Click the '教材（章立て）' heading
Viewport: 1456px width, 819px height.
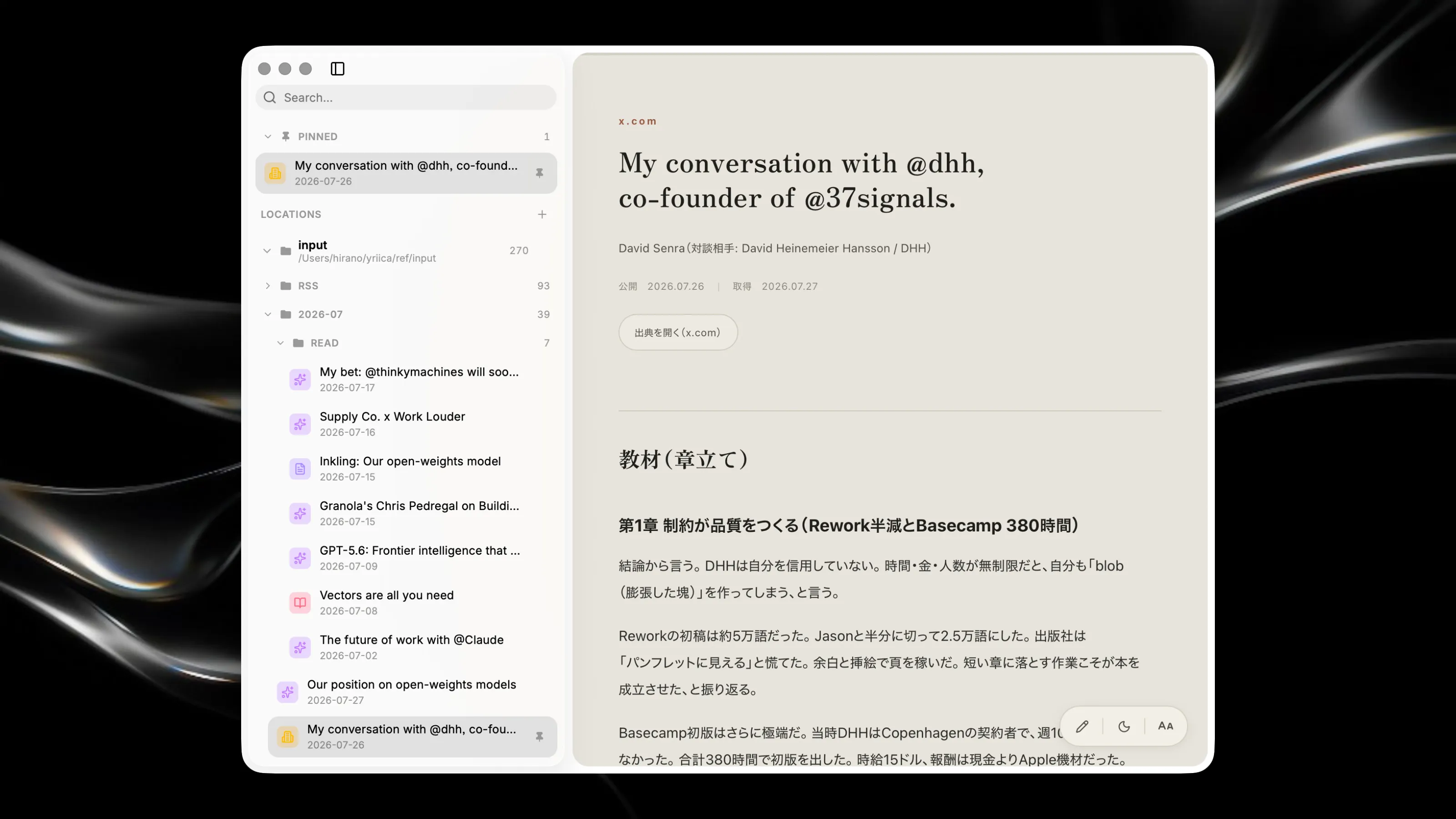pos(683,460)
